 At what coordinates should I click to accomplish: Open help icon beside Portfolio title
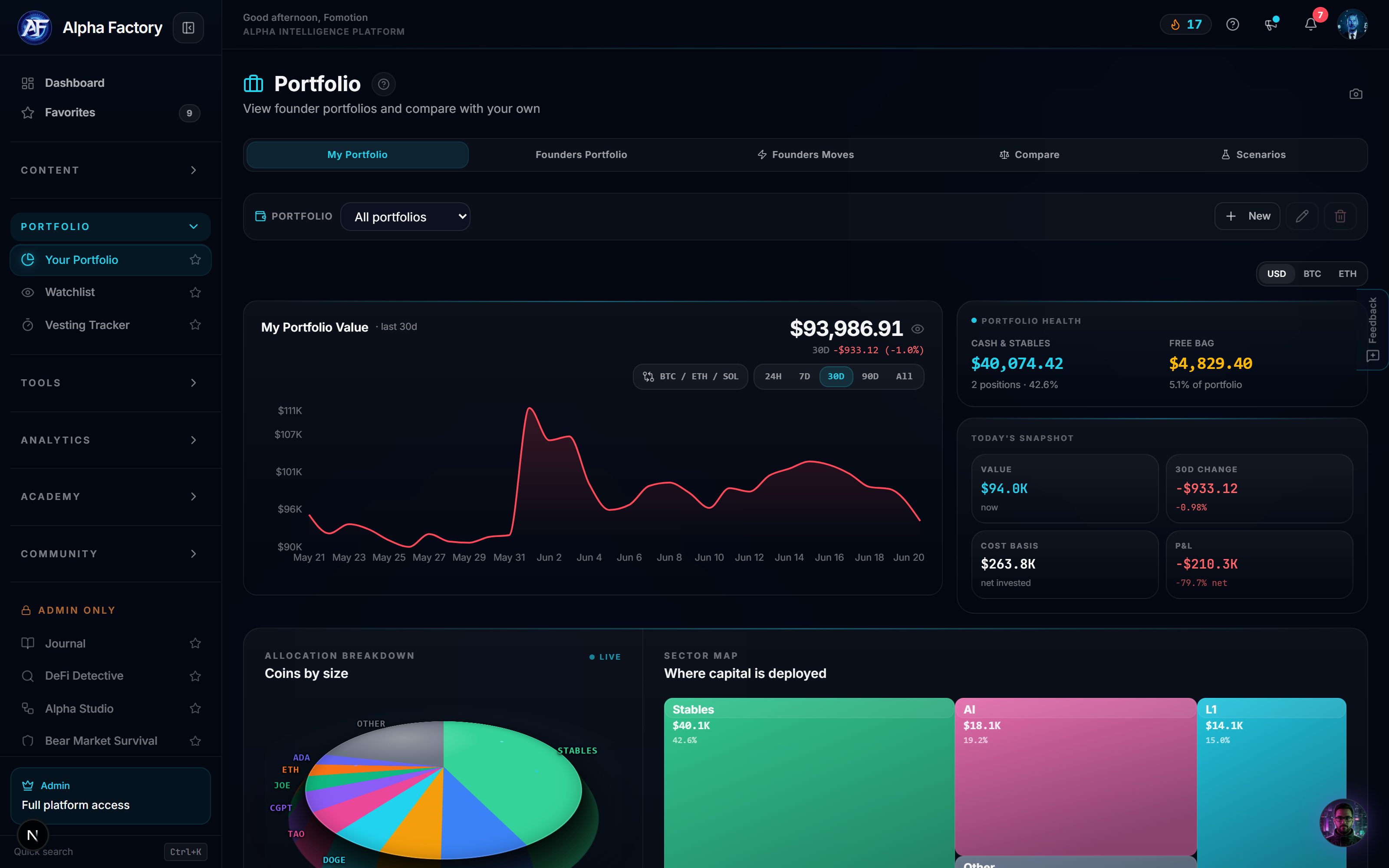pyautogui.click(x=383, y=84)
